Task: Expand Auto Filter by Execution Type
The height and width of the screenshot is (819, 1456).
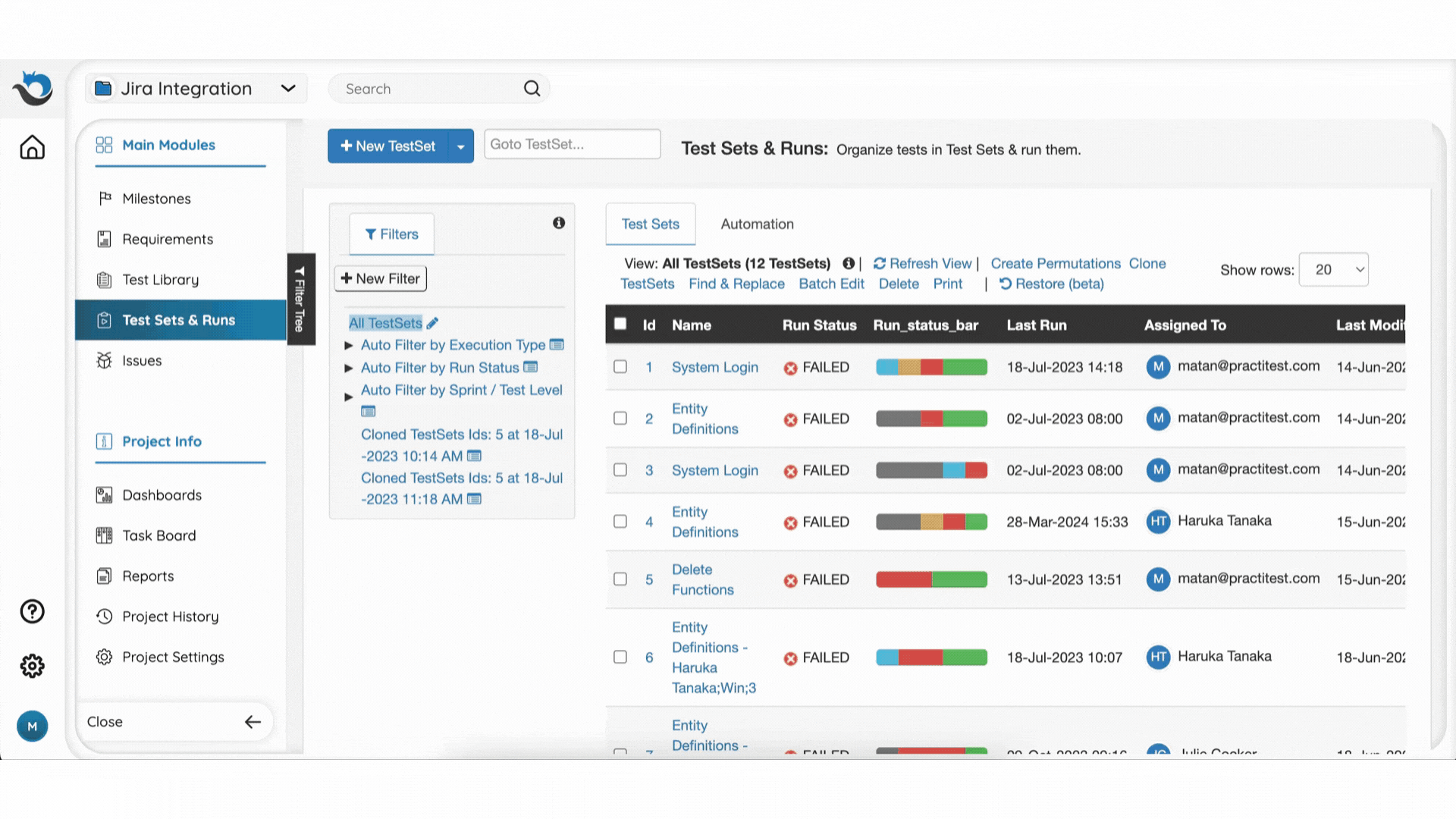Action: (348, 346)
